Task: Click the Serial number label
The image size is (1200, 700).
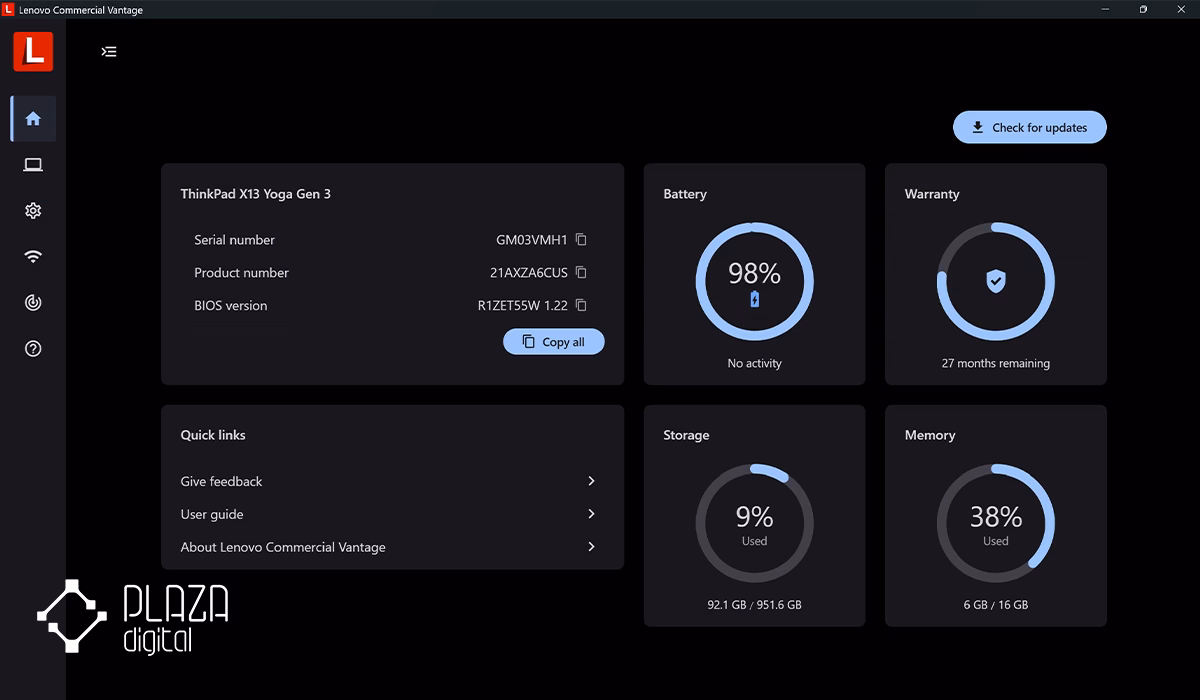Action: coord(234,240)
